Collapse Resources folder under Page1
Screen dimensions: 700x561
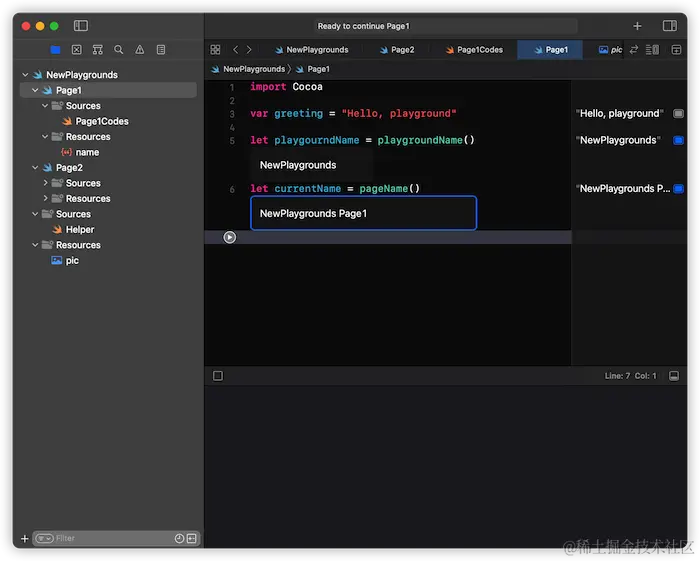[45, 137]
